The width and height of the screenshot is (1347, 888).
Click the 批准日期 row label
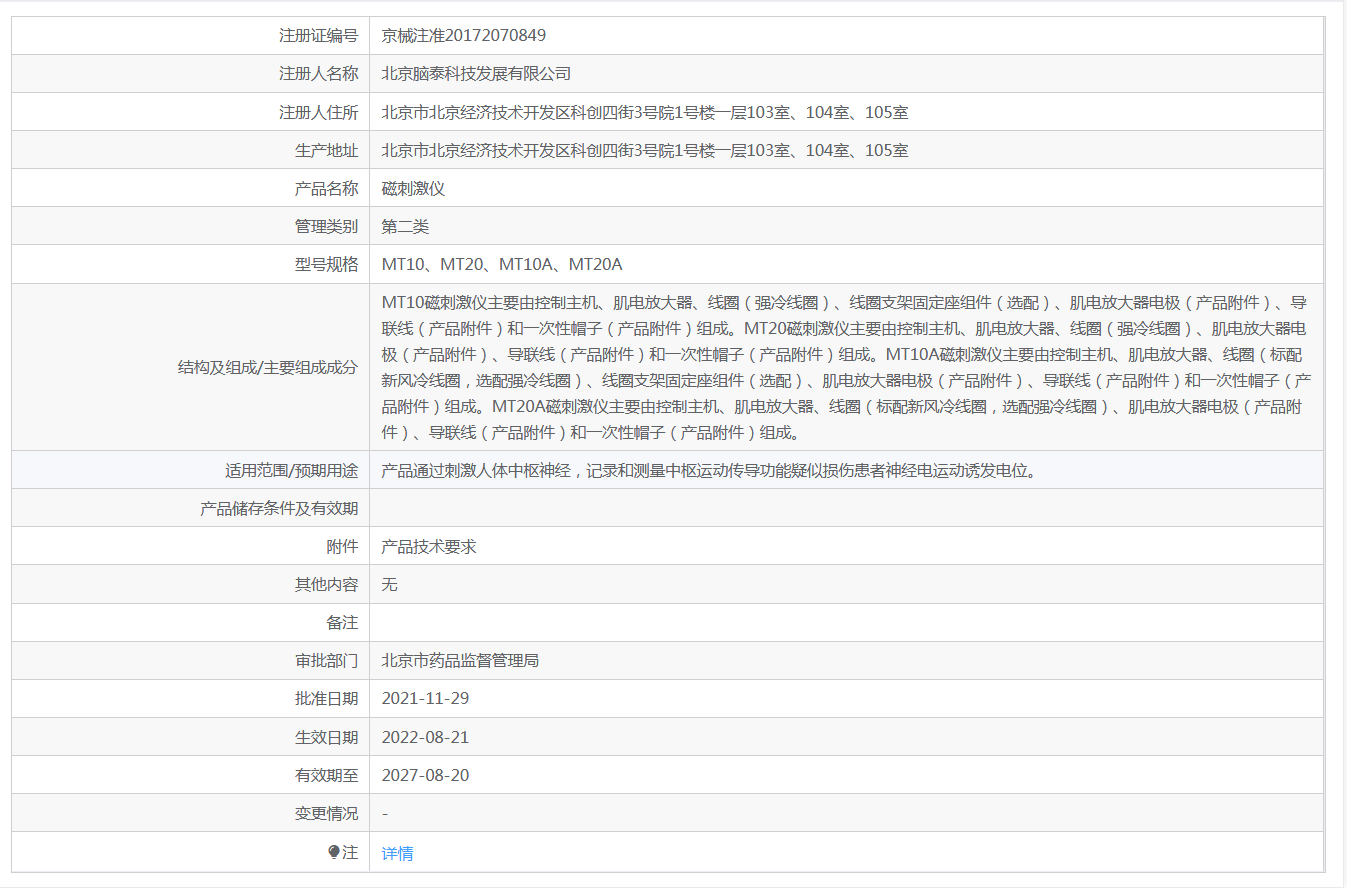(x=326, y=699)
